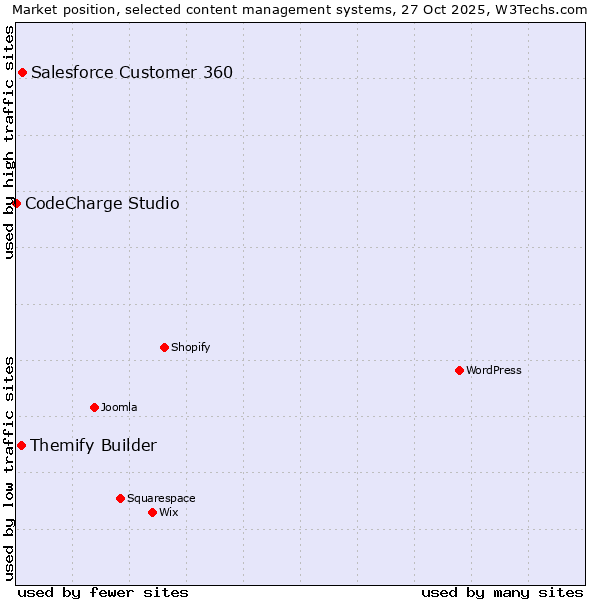Select the "Shopify" label text

coord(190,348)
